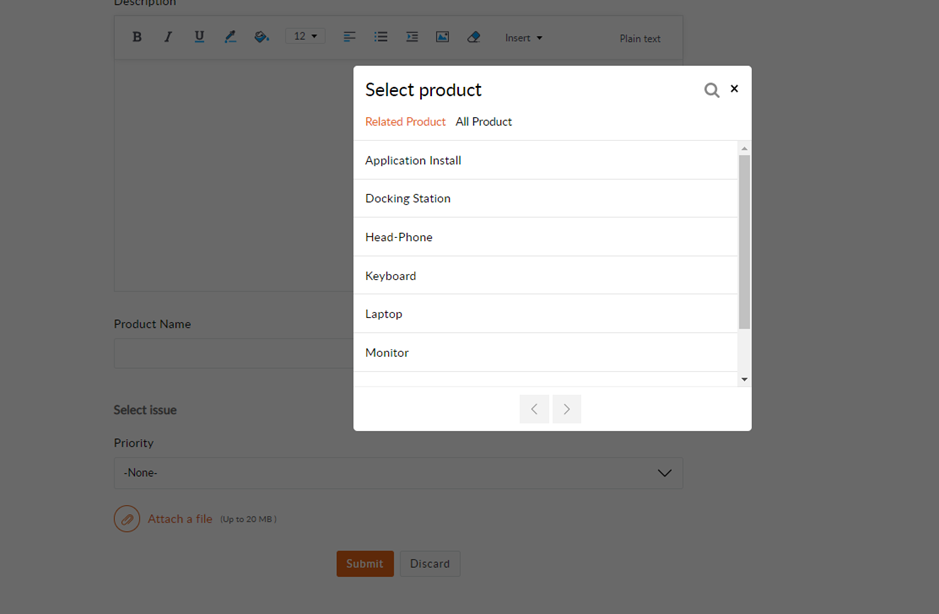Choose Laptop from the product list

coord(384,314)
